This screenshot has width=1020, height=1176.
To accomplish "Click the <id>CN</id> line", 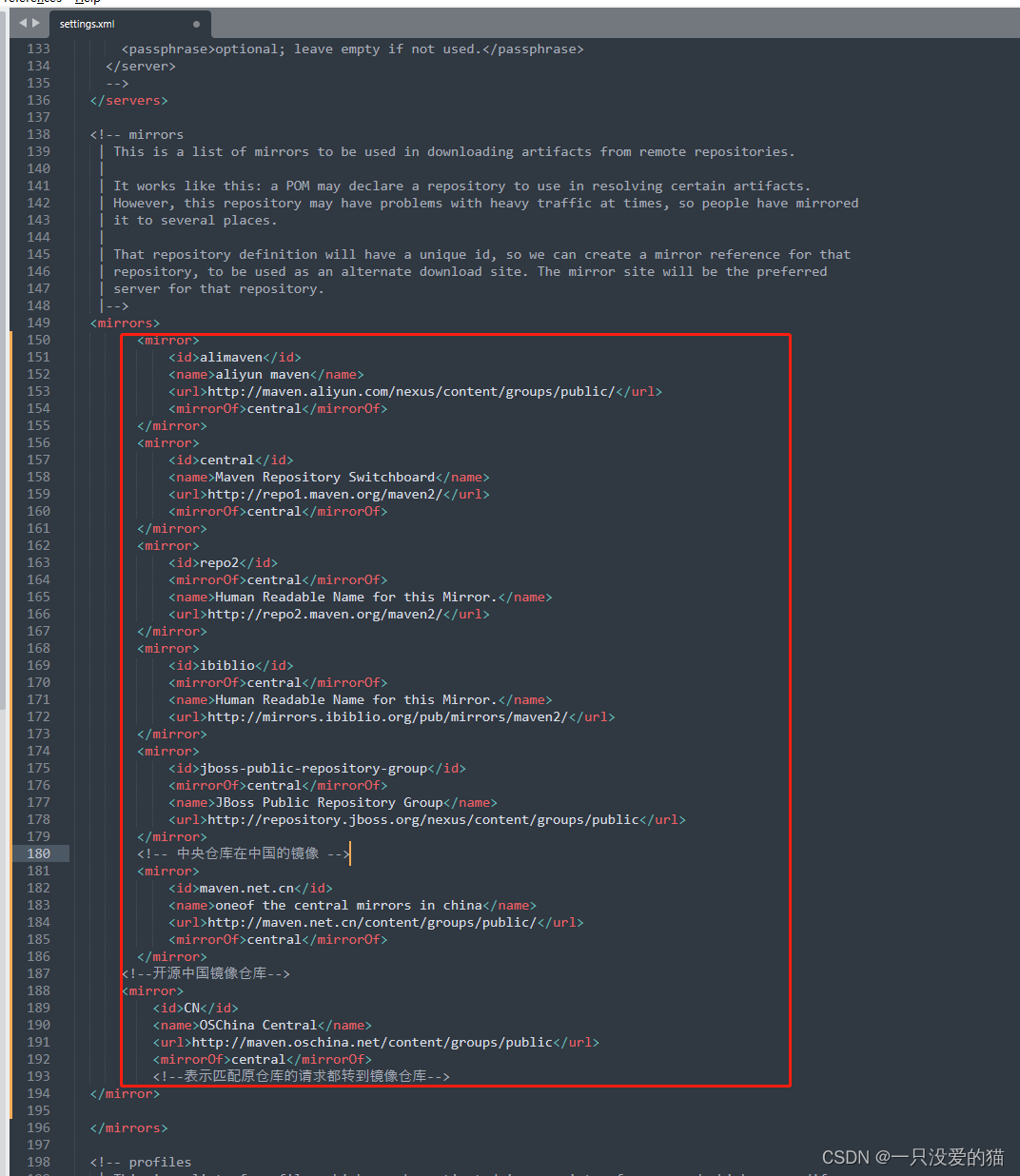I will (x=196, y=1008).
